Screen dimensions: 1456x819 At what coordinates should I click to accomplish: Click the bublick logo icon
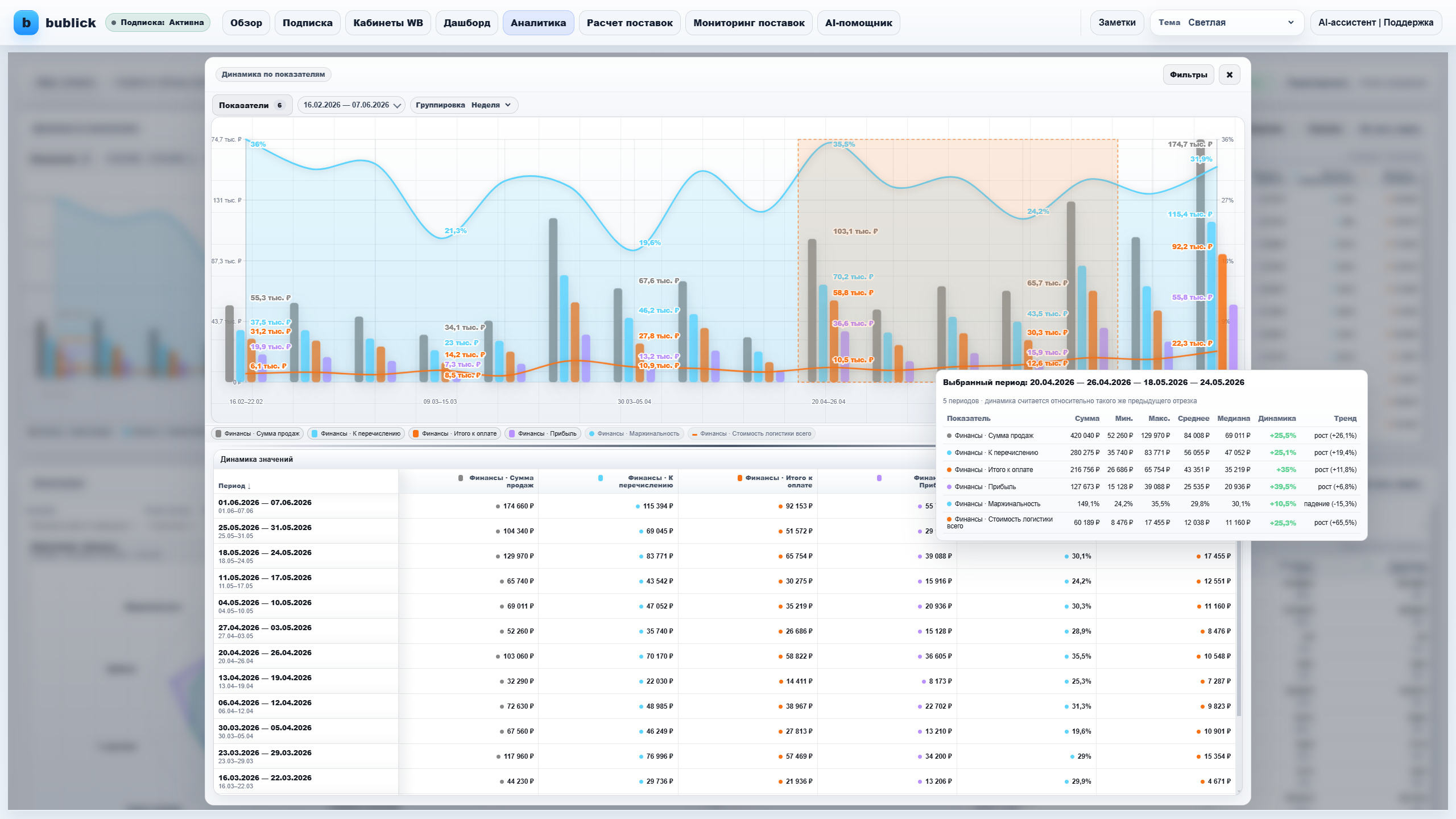(x=26, y=23)
